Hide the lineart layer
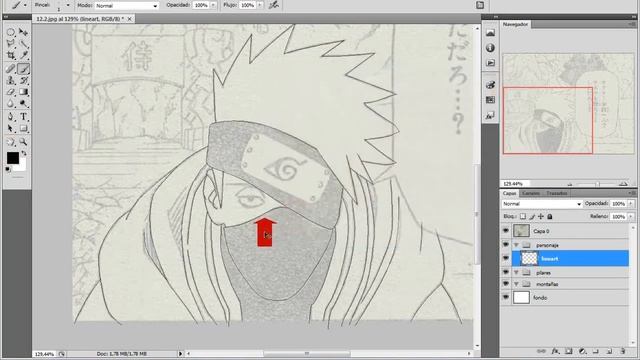Screen dimensions: 640x360 coord(506,258)
